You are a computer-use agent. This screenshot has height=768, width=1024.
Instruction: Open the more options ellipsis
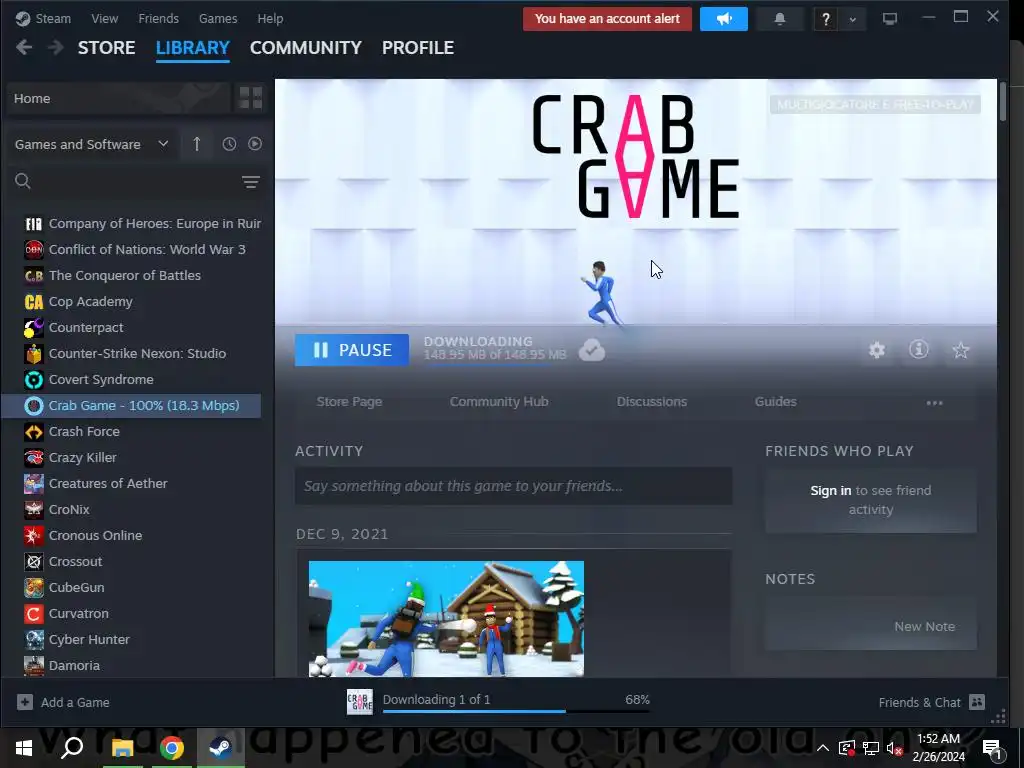pos(935,403)
